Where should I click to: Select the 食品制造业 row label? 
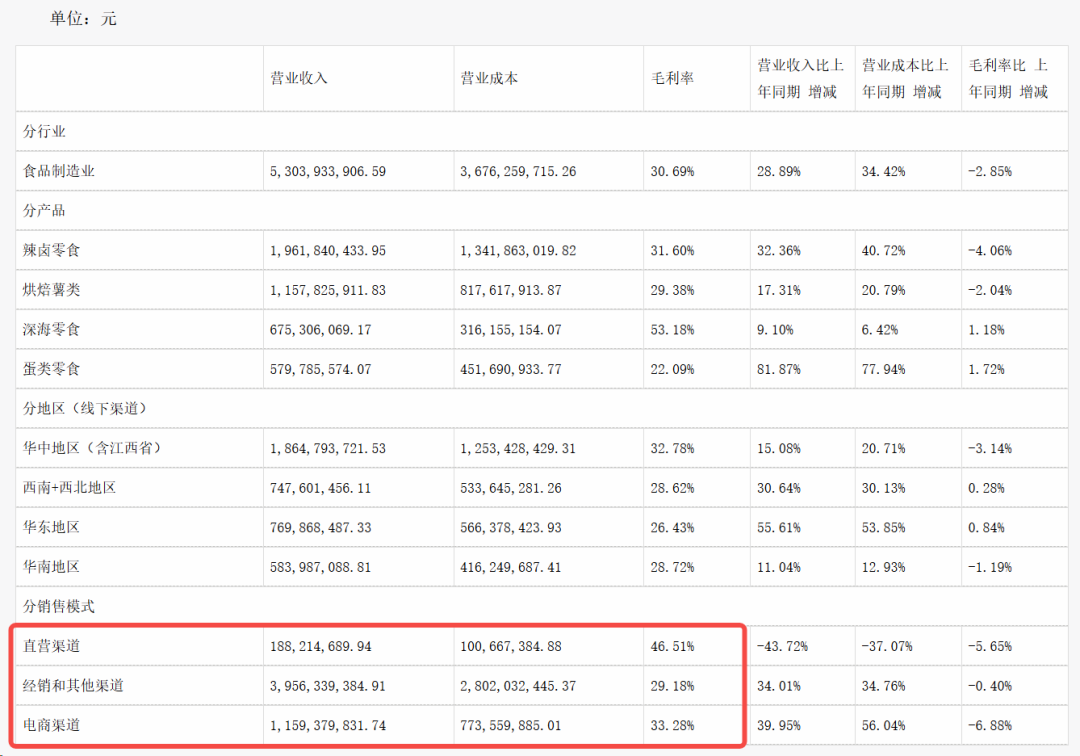tap(59, 171)
